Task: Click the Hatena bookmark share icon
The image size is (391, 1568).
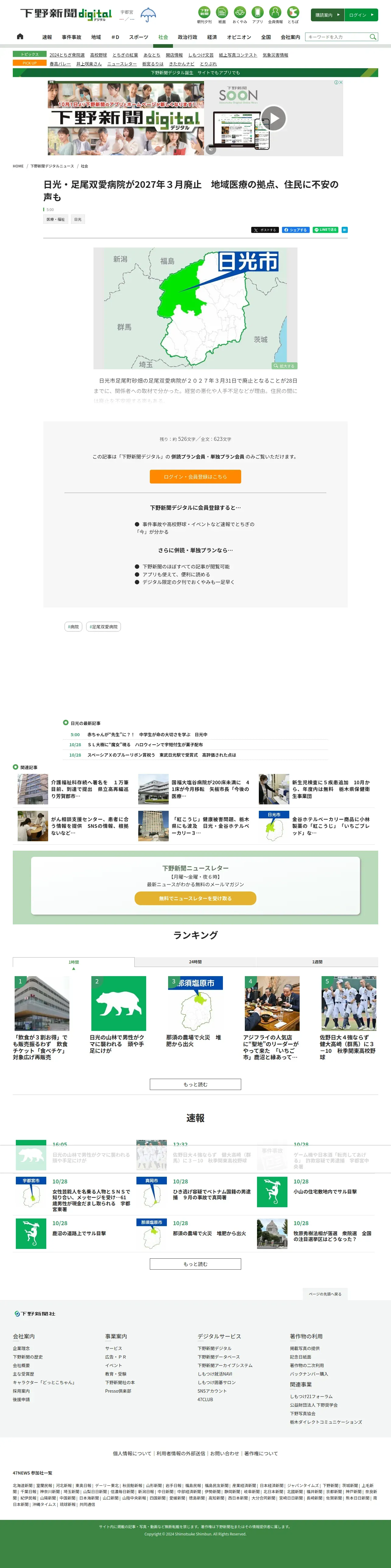Action: (344, 230)
